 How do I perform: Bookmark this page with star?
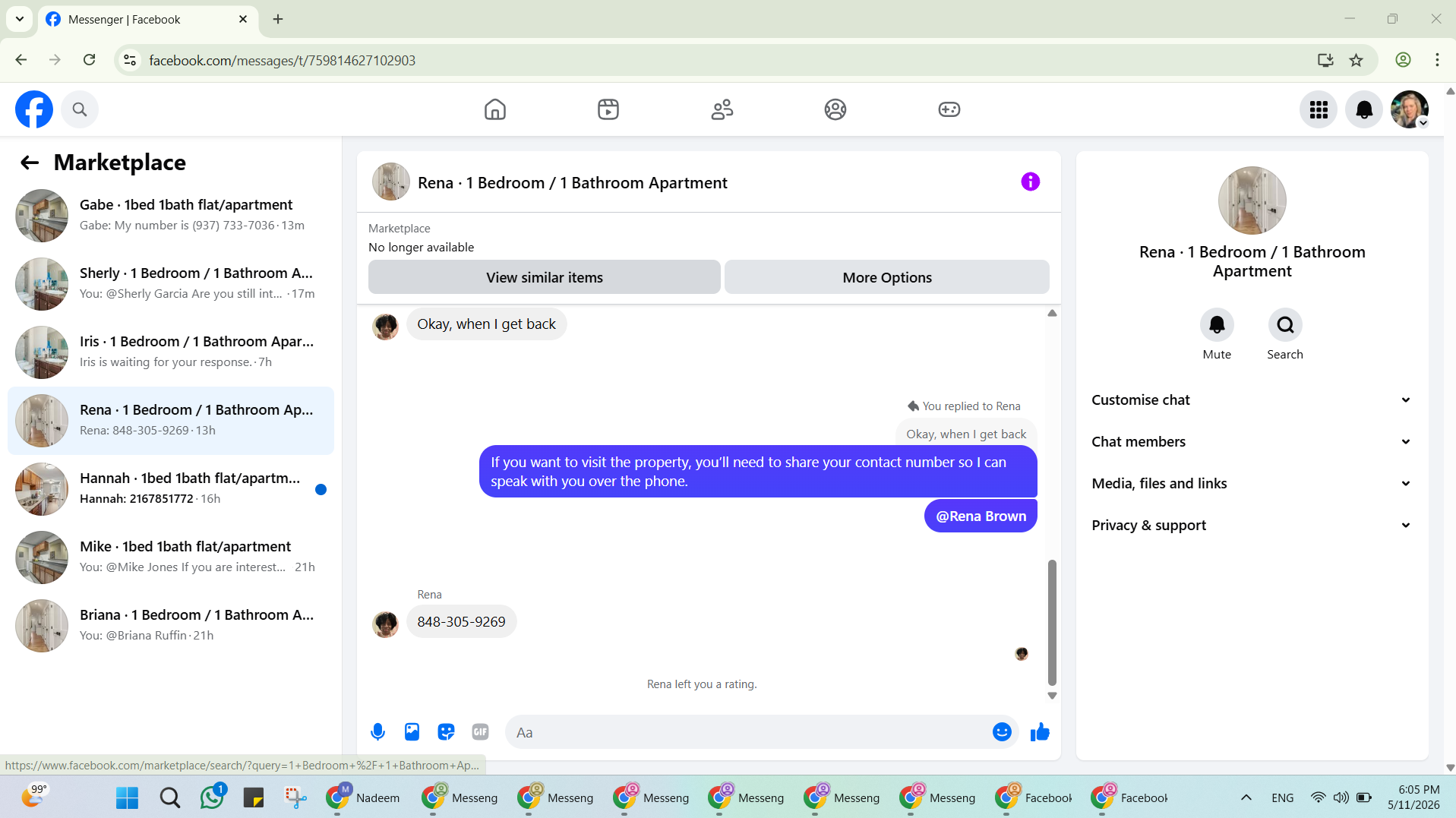1357,60
